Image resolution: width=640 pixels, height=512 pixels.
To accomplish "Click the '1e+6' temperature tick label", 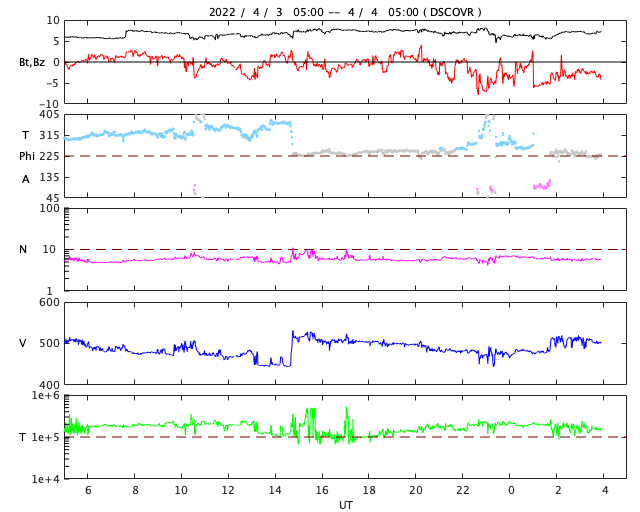I will (46, 395).
